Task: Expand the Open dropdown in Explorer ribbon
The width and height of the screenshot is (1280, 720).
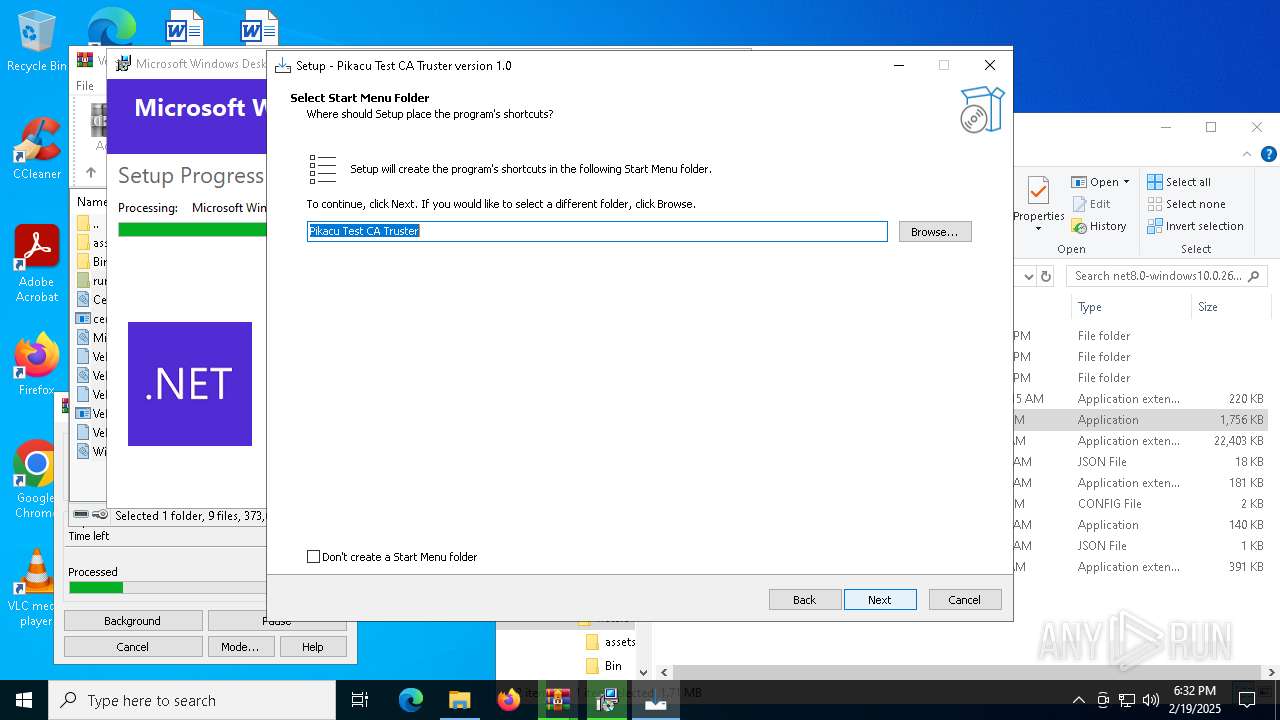Action: pyautogui.click(x=1126, y=182)
